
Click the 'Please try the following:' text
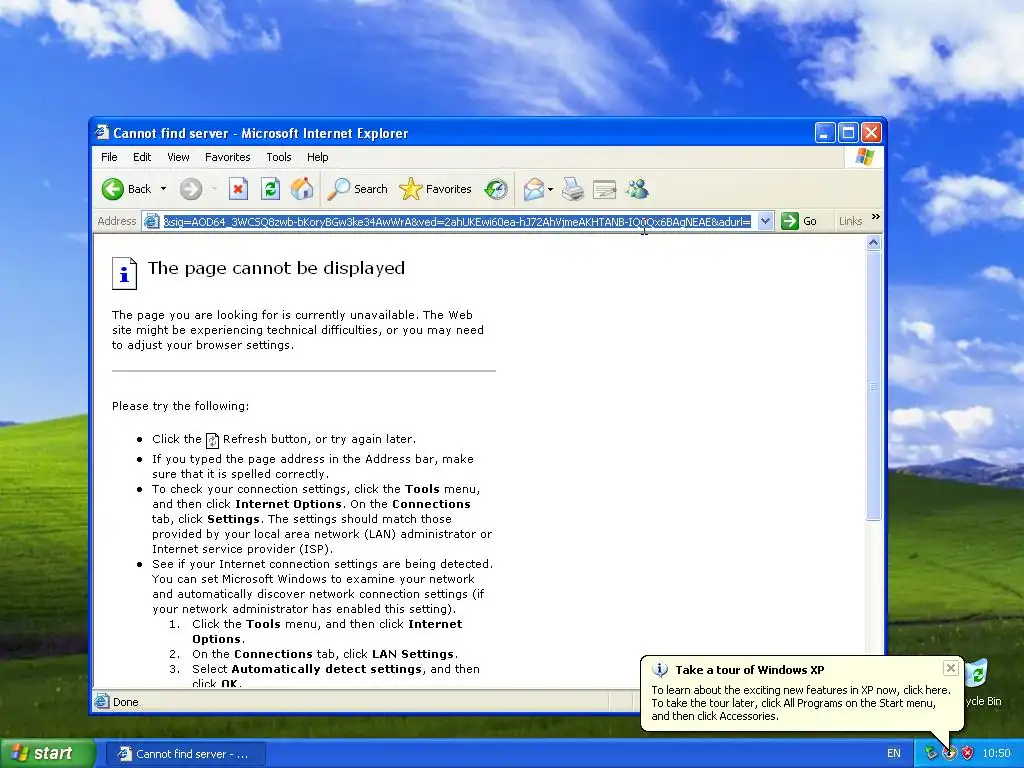[180, 406]
